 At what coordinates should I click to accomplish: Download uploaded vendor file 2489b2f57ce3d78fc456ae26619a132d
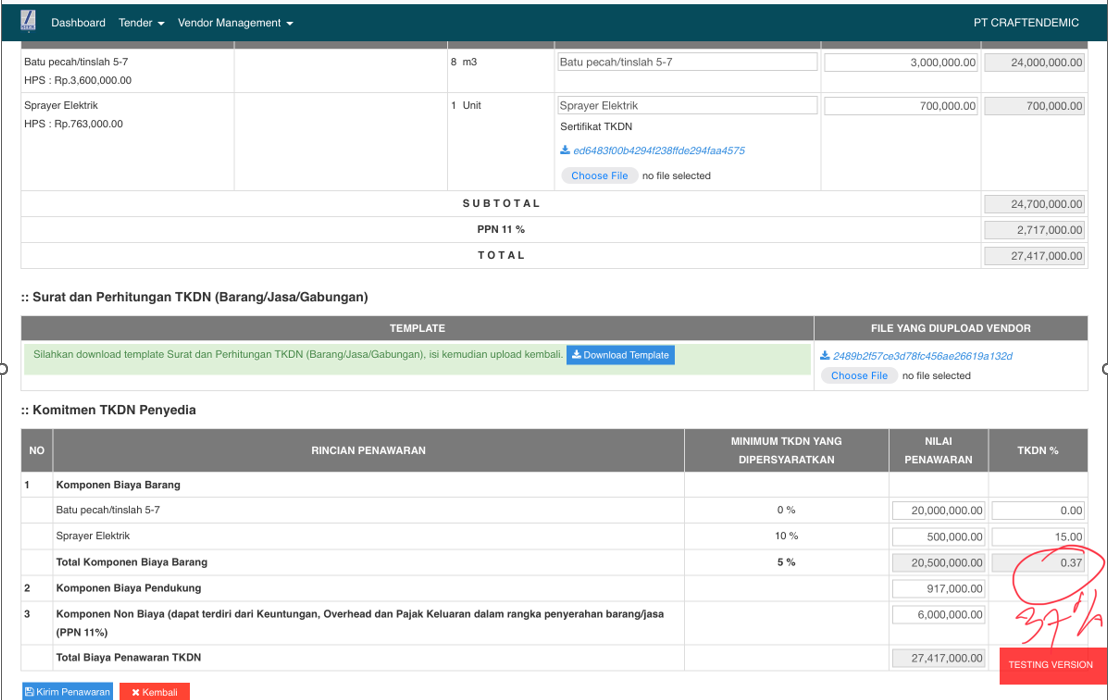pyautogui.click(x=922, y=356)
